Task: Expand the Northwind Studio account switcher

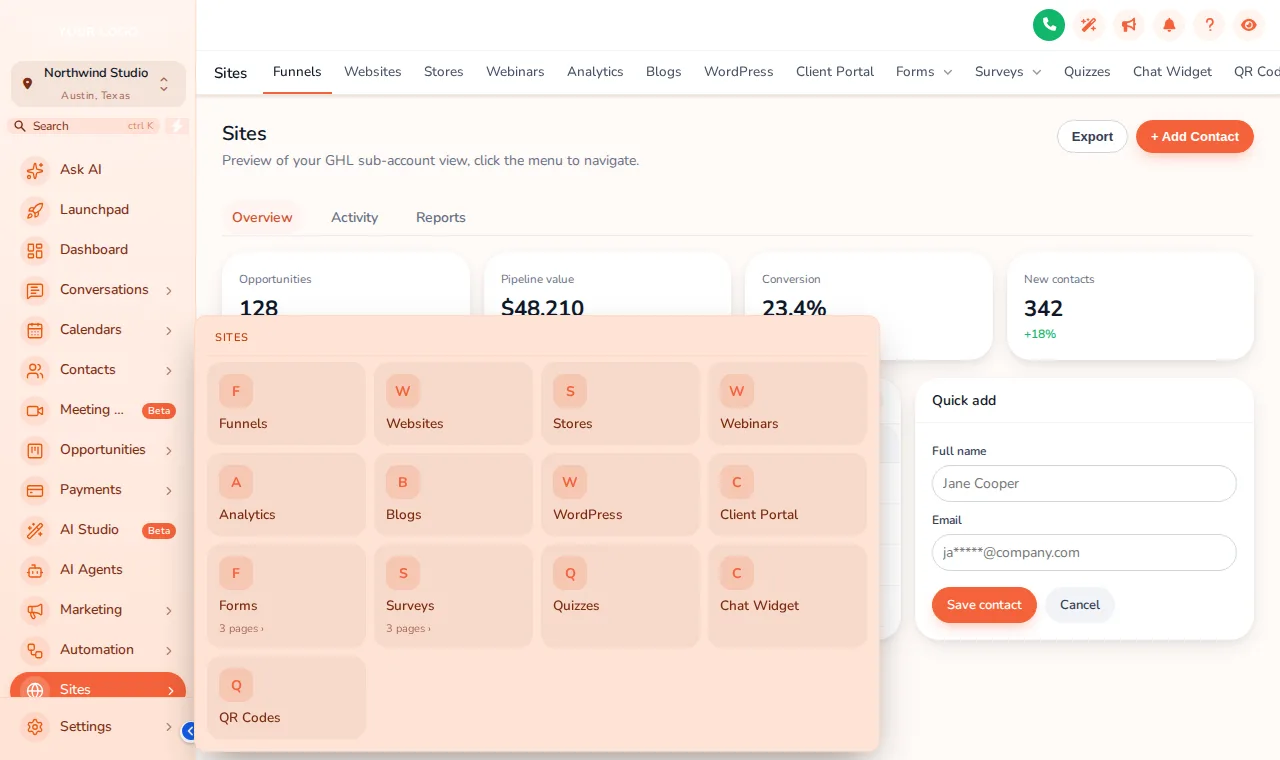Action: coord(98,84)
